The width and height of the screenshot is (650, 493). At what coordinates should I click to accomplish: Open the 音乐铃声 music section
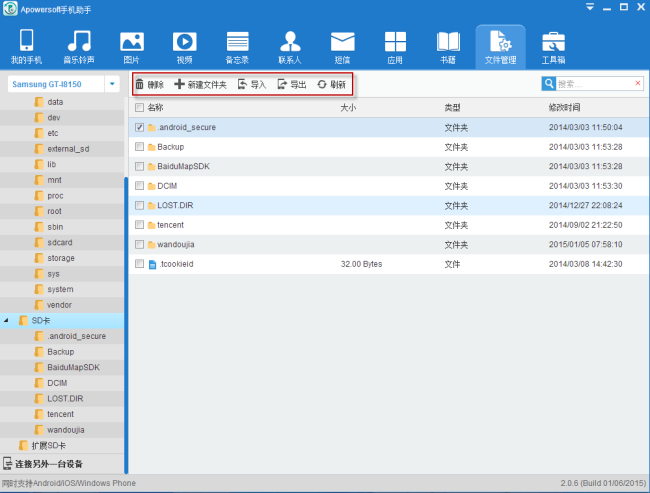[79, 46]
